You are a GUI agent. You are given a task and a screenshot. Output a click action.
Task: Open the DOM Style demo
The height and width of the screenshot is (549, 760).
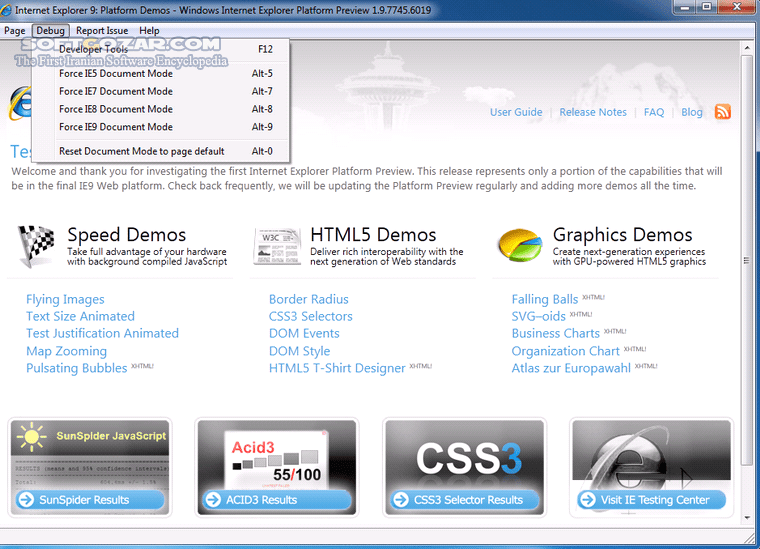pos(300,351)
